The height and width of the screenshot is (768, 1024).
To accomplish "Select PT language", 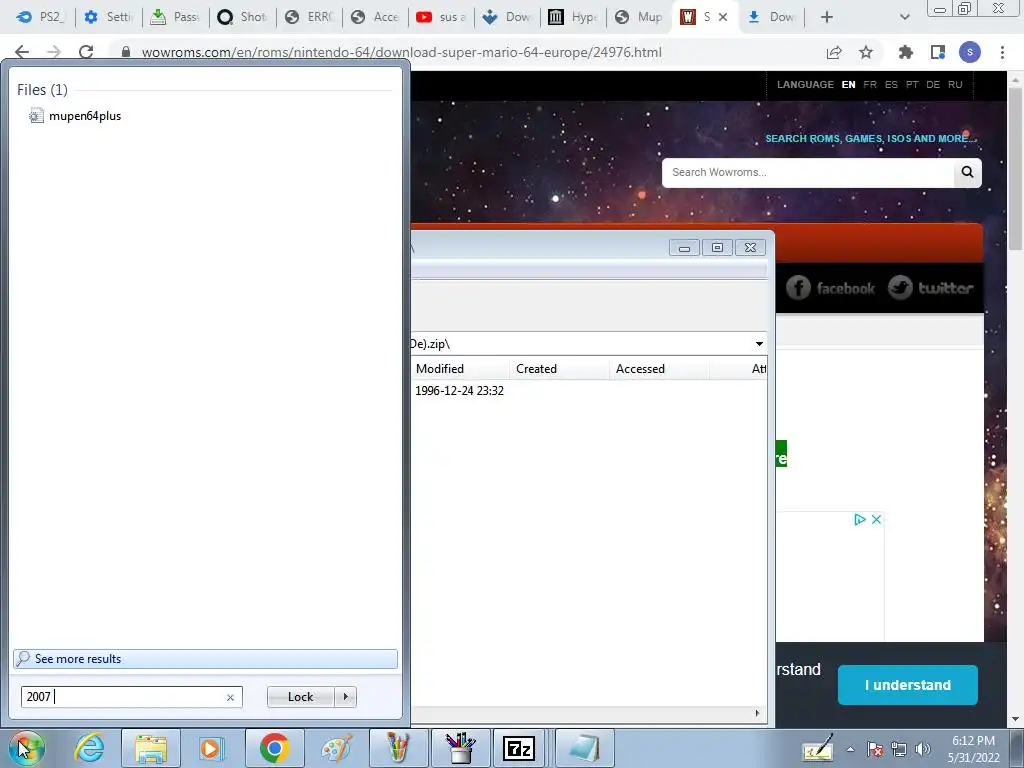I will 912,84.
